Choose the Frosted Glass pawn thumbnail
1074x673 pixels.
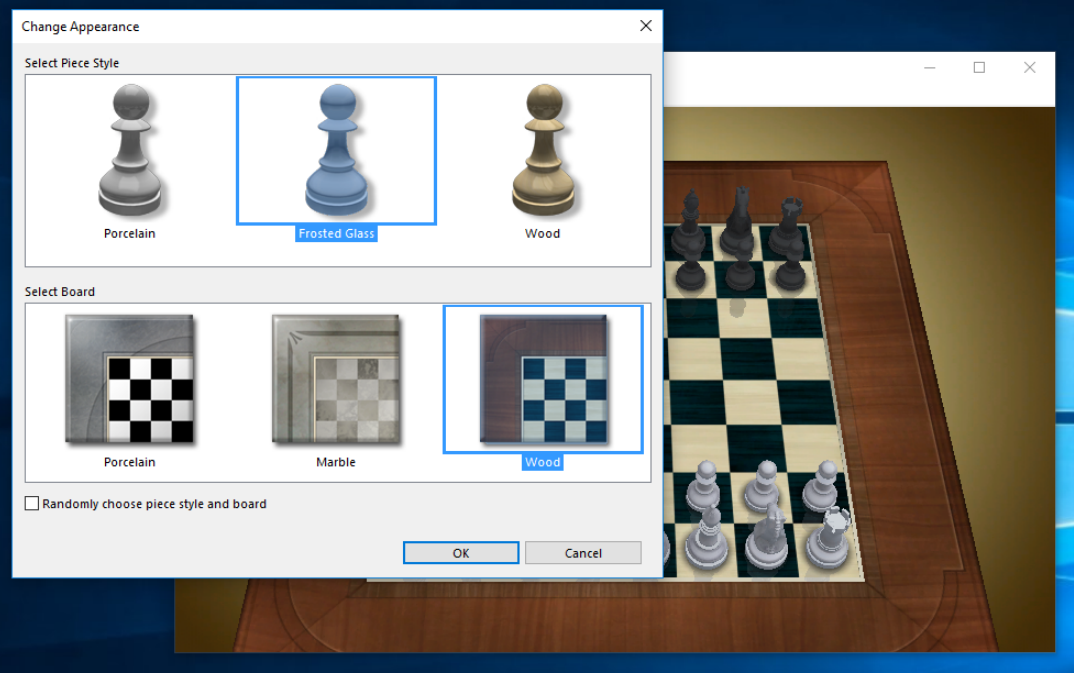point(336,150)
